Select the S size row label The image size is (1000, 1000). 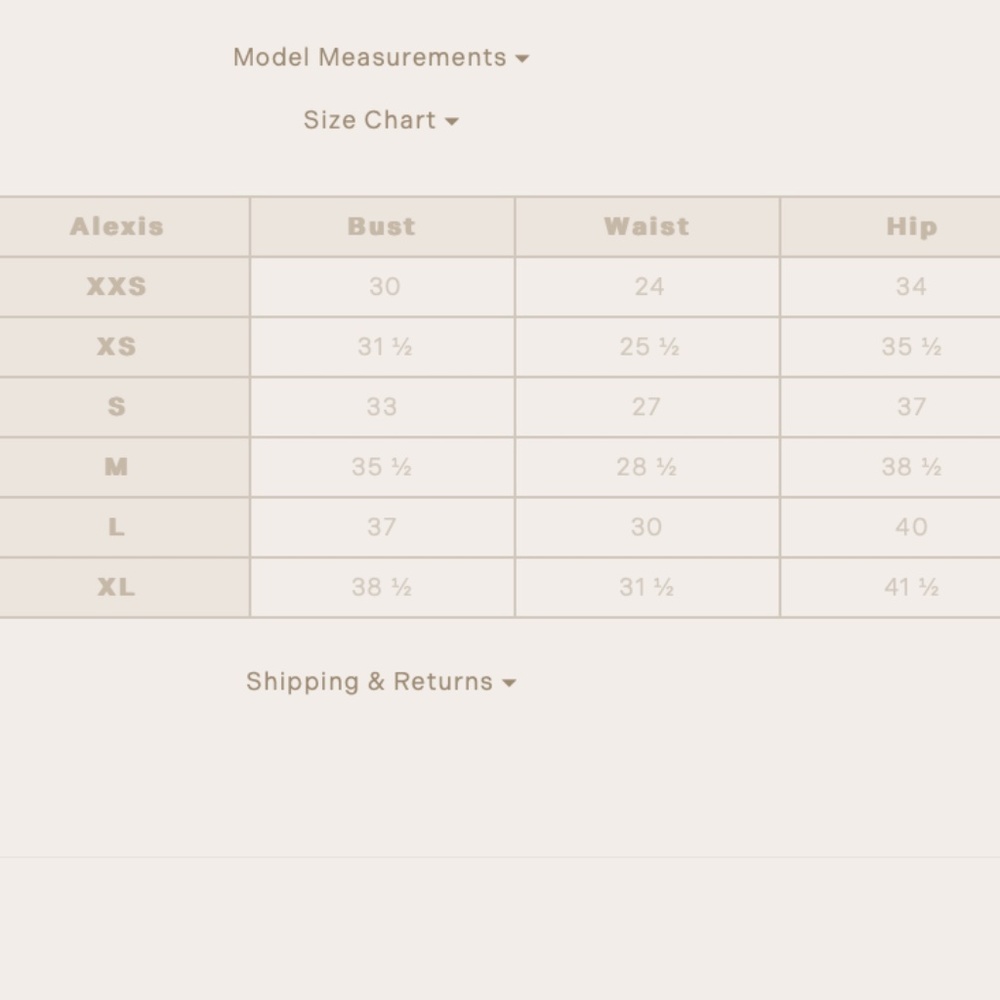pyautogui.click(x=117, y=407)
